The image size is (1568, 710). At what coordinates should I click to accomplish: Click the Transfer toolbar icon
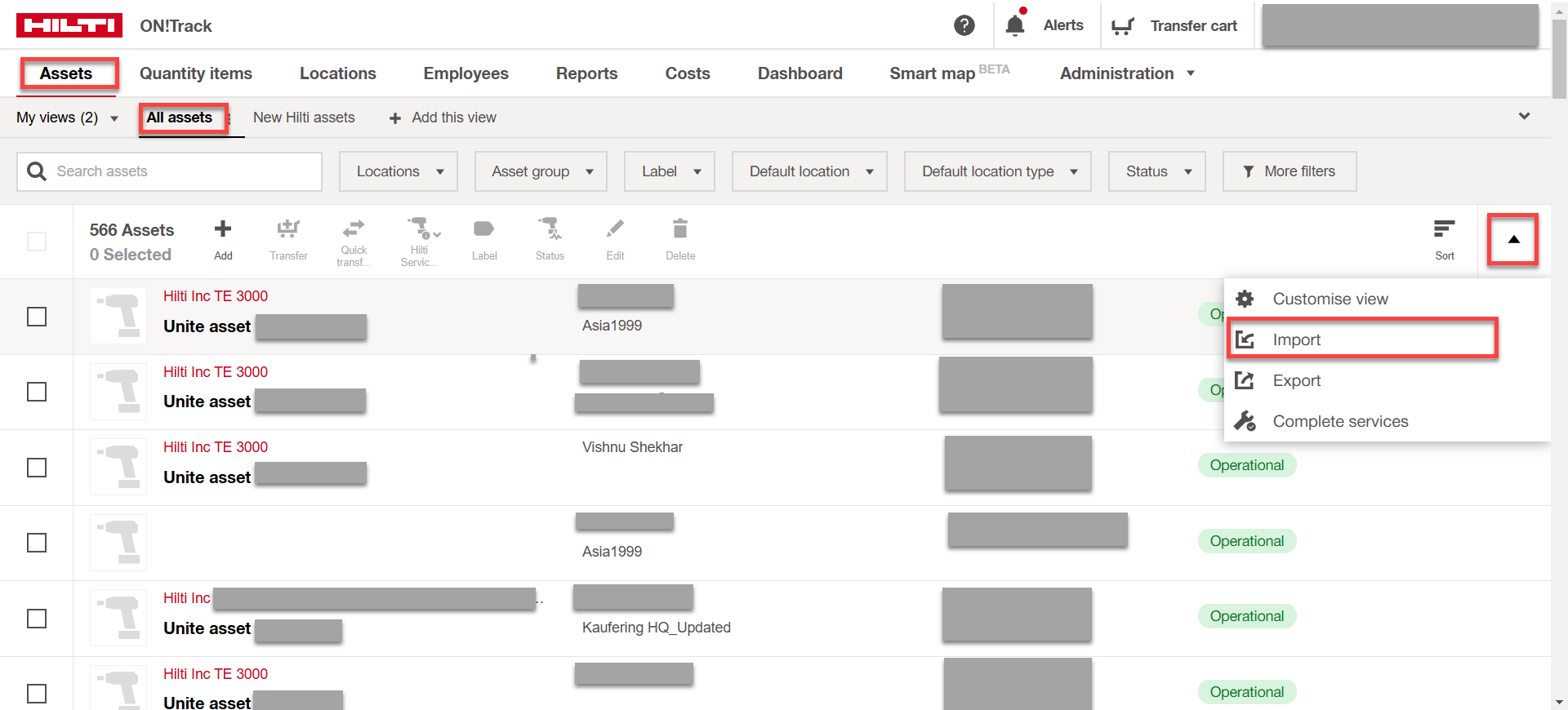[x=288, y=229]
